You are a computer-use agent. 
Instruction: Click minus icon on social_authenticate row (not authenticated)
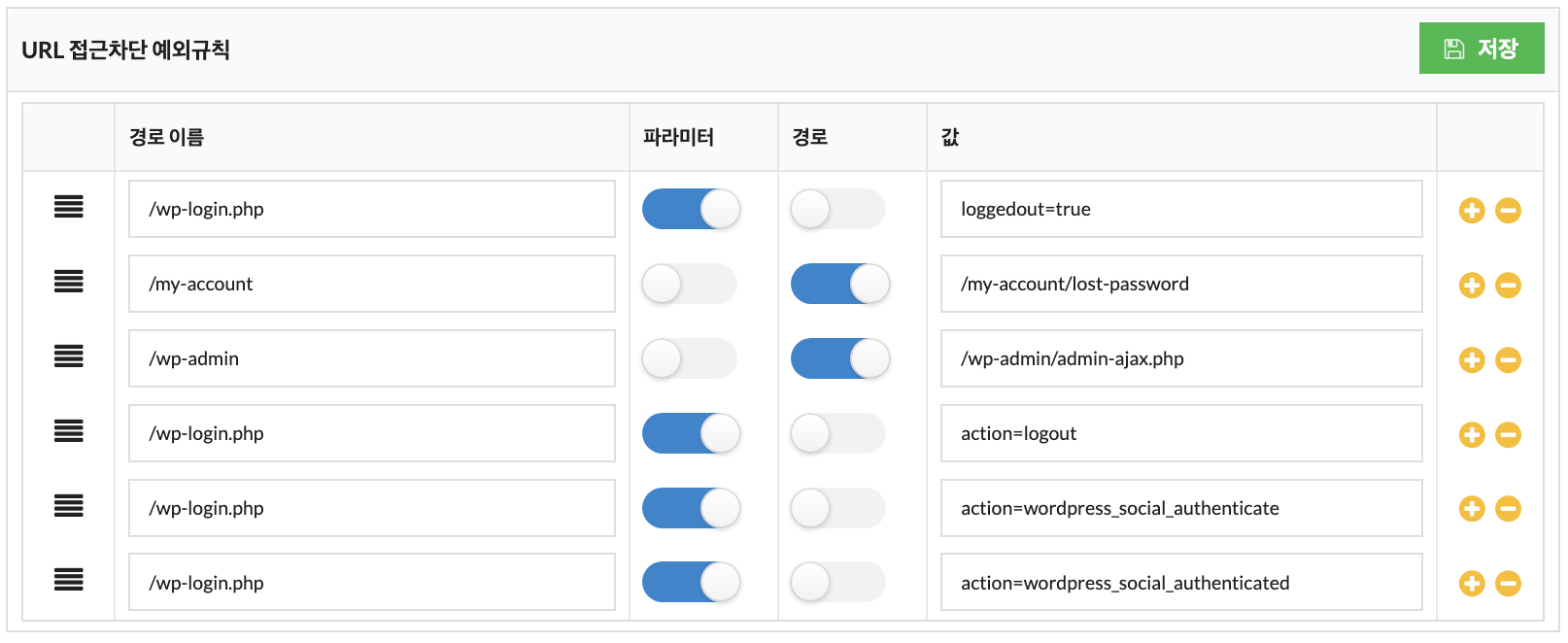1508,508
